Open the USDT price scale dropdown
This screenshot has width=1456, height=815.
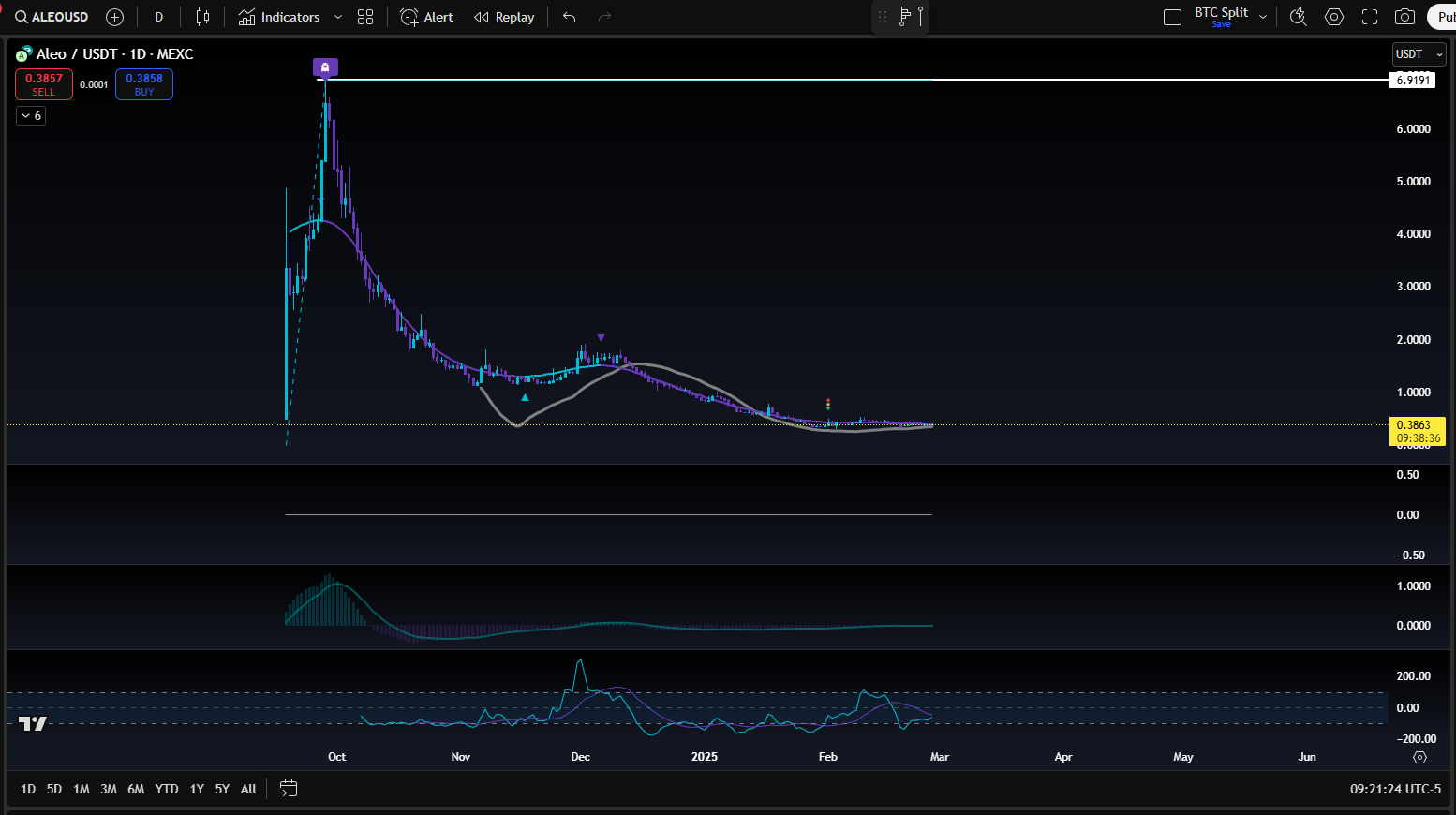[x=1418, y=53]
